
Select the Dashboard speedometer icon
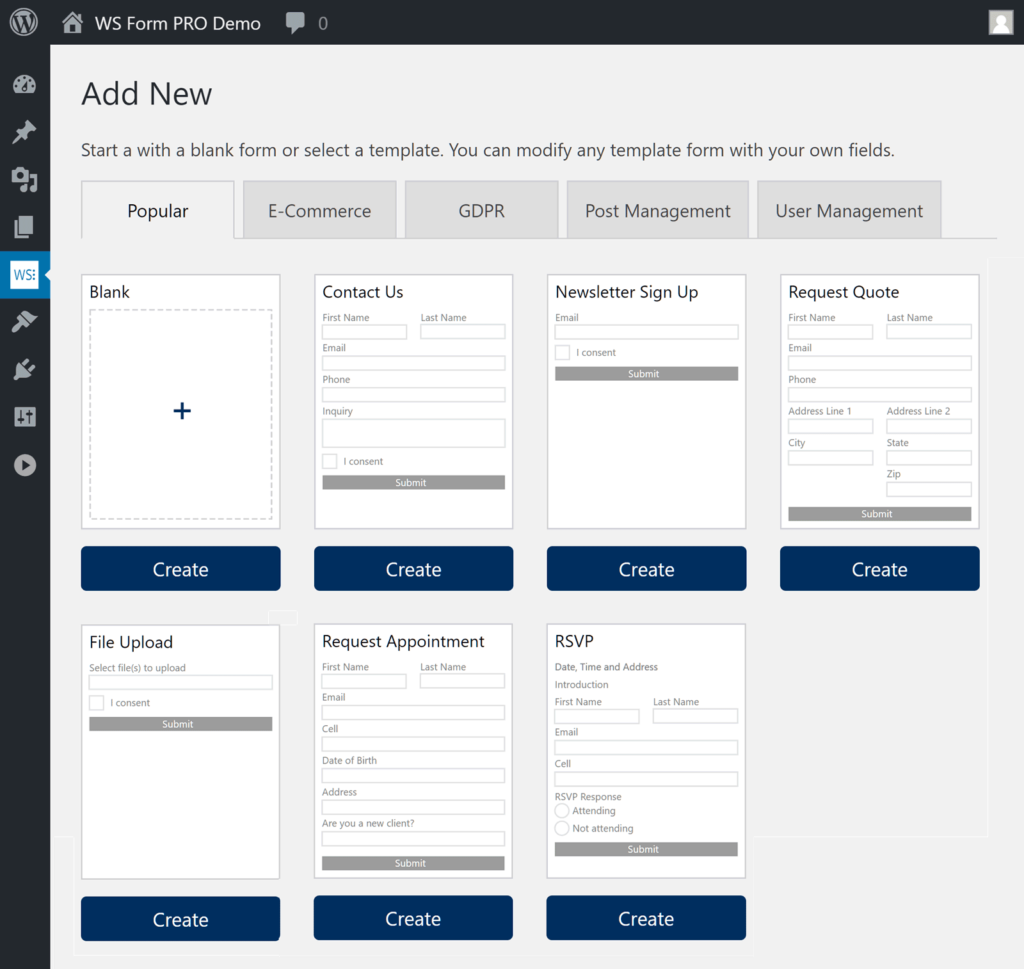[24, 84]
